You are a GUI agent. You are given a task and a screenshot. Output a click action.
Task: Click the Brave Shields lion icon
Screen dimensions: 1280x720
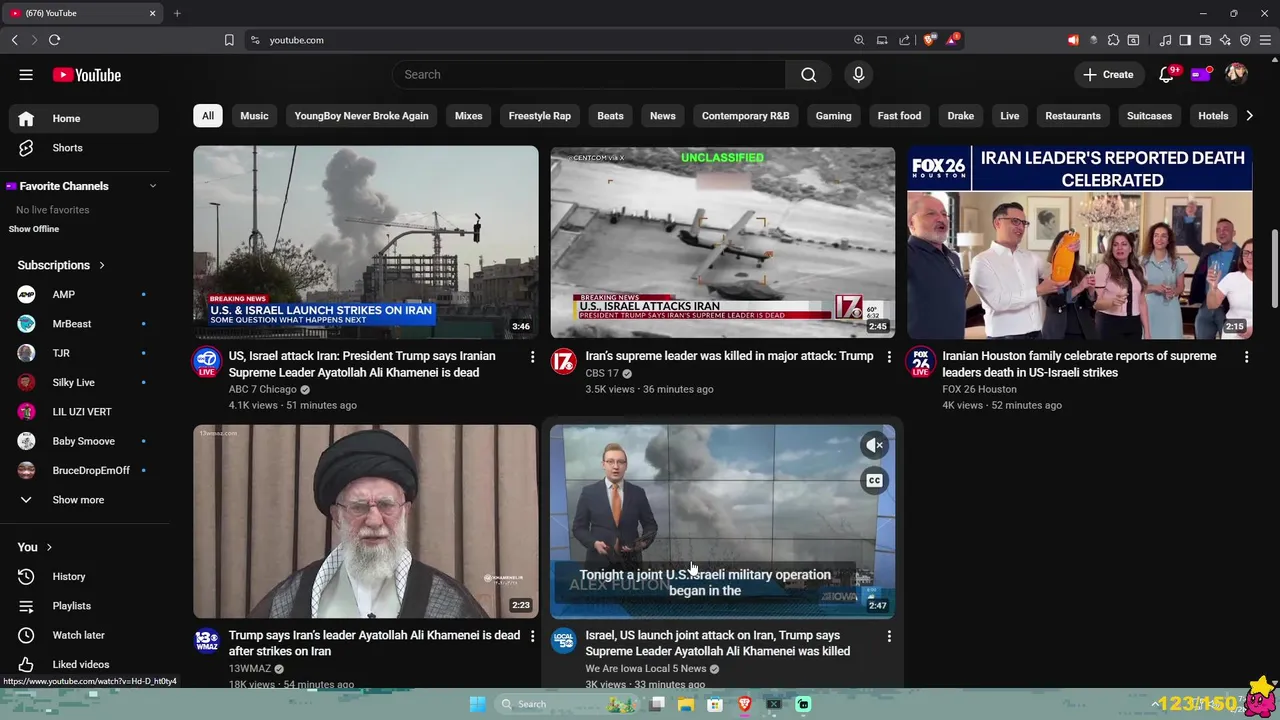(x=929, y=40)
